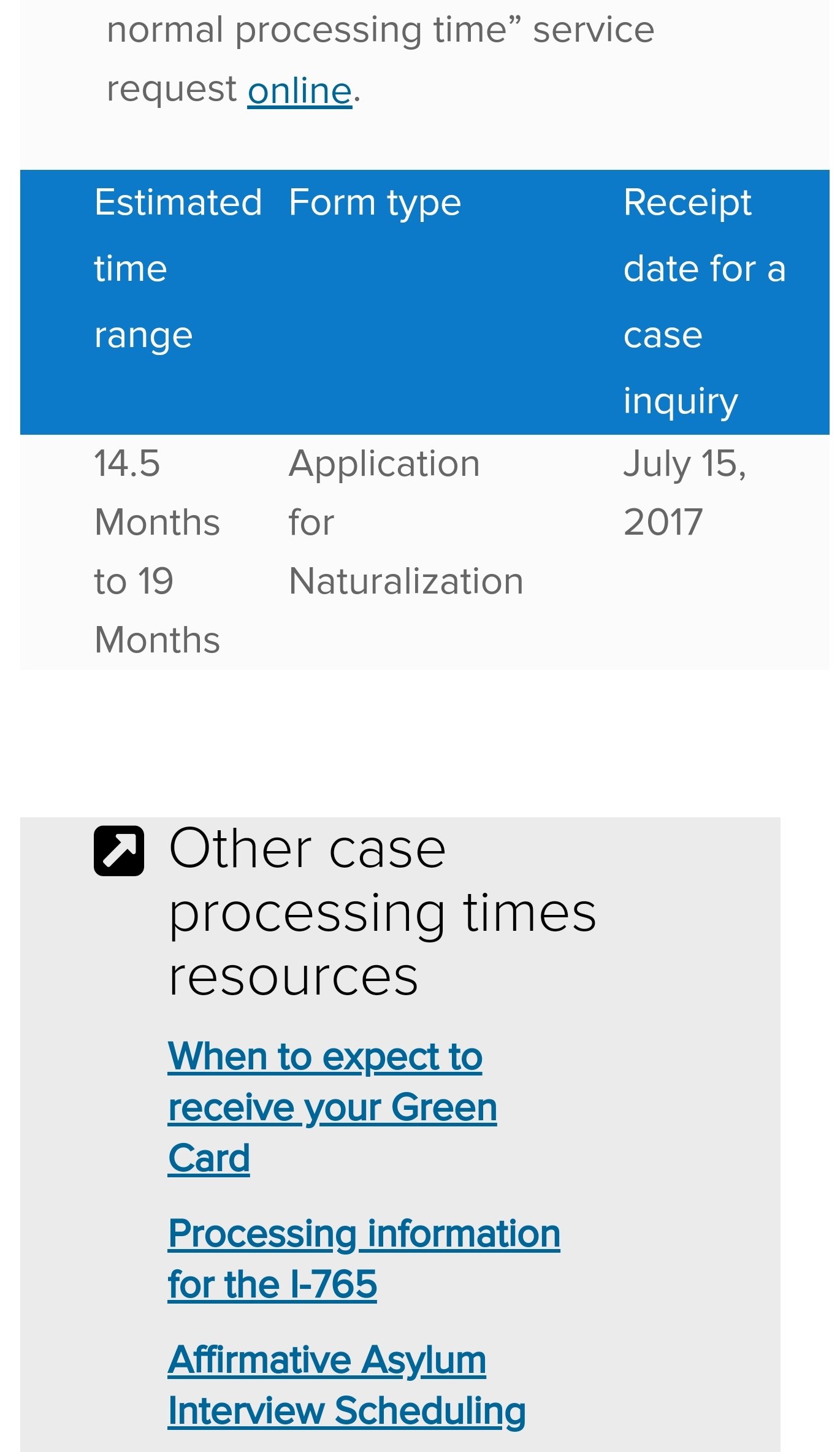This screenshot has width=840, height=1452.
Task: Click "Receipt date for a case inquiry" header
Action: [704, 302]
